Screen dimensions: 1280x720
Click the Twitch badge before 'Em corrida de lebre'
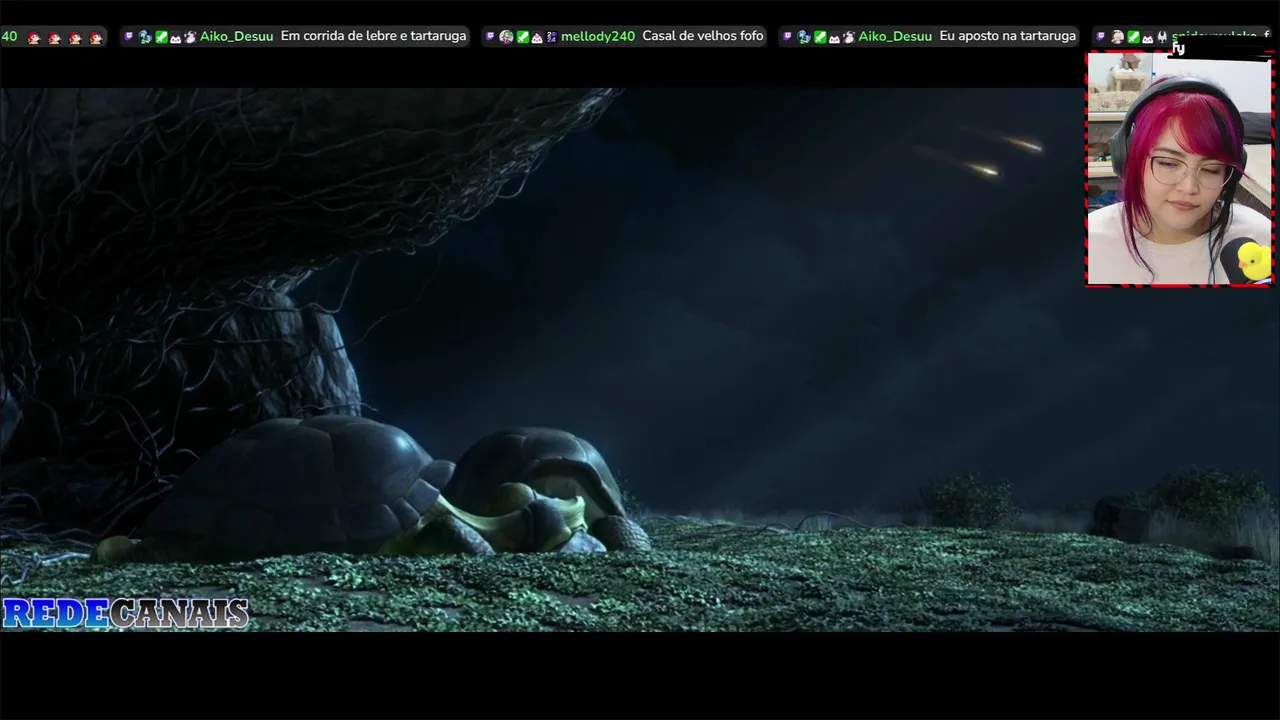tap(128, 36)
